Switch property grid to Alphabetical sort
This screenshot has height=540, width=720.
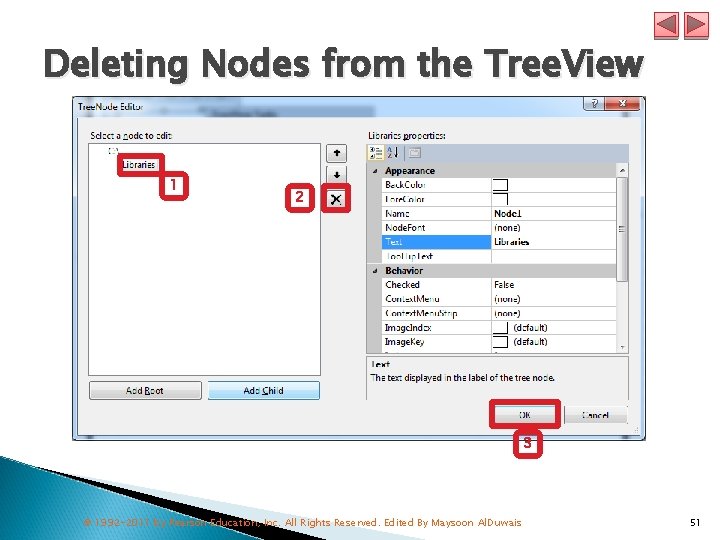tap(393, 152)
